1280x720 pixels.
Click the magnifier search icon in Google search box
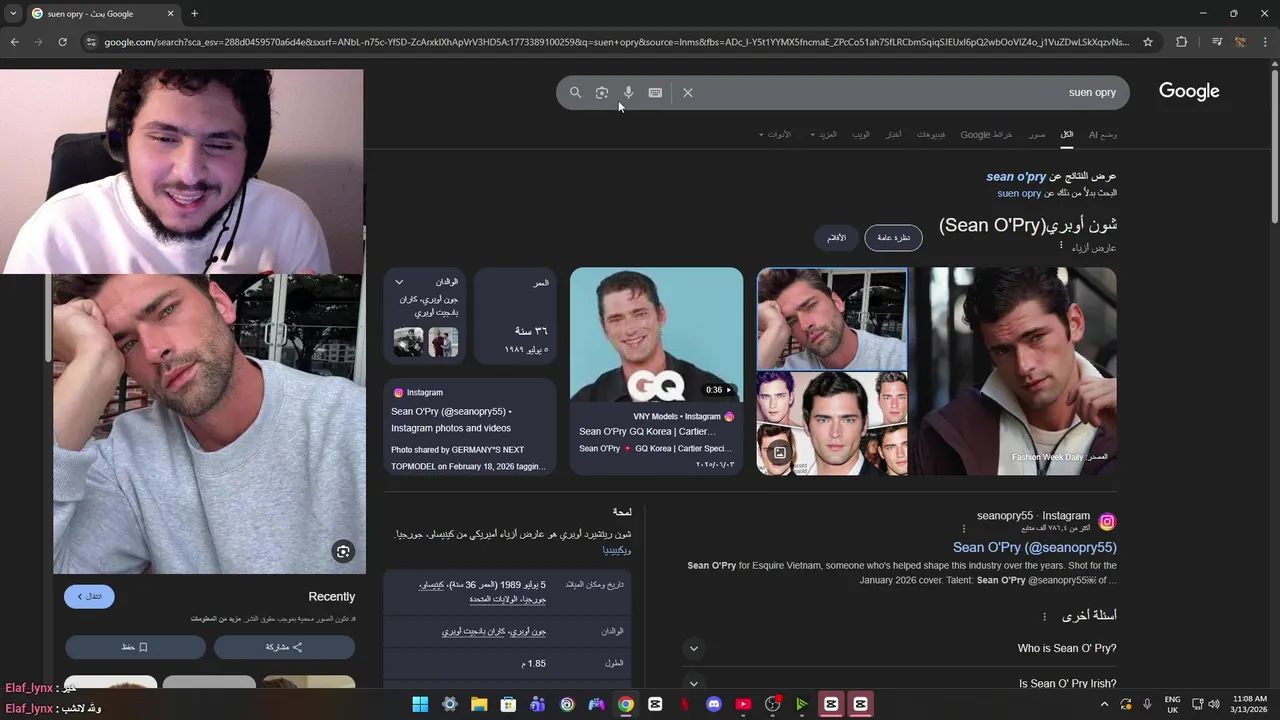[x=575, y=92]
